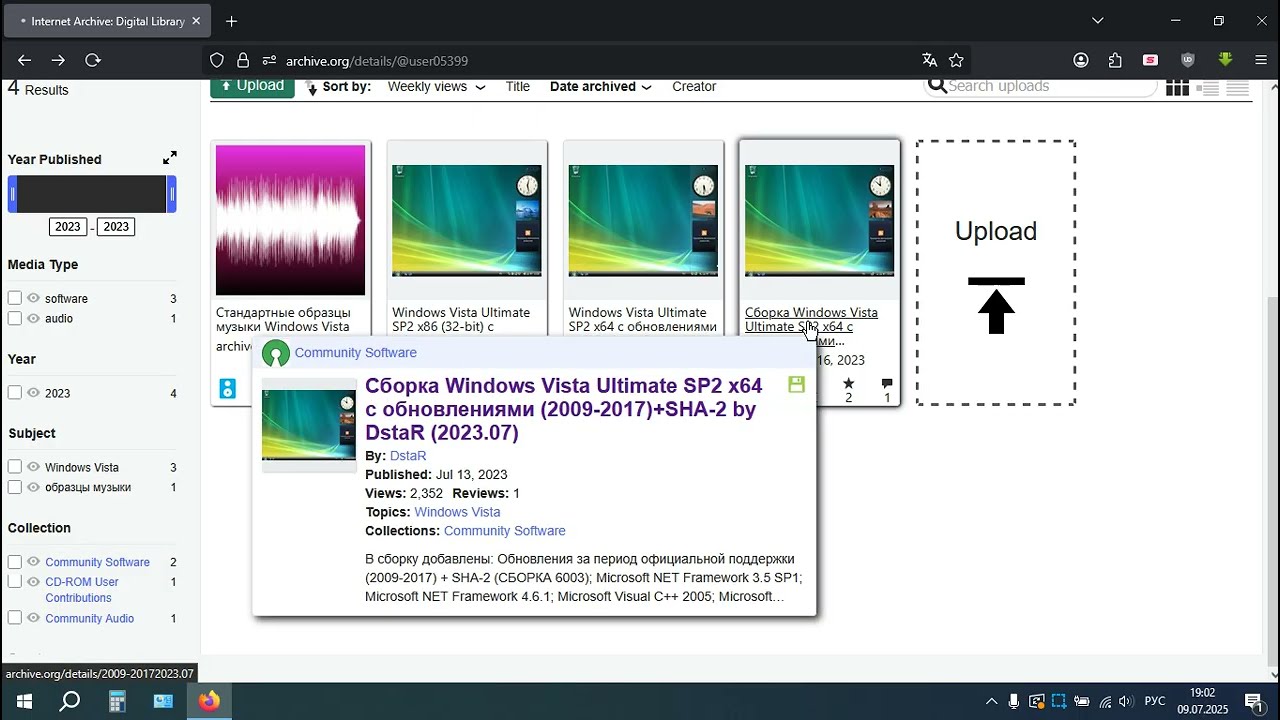Open the uBlock Origin extension icon
Screen dimensions: 1280x720
point(1188,60)
